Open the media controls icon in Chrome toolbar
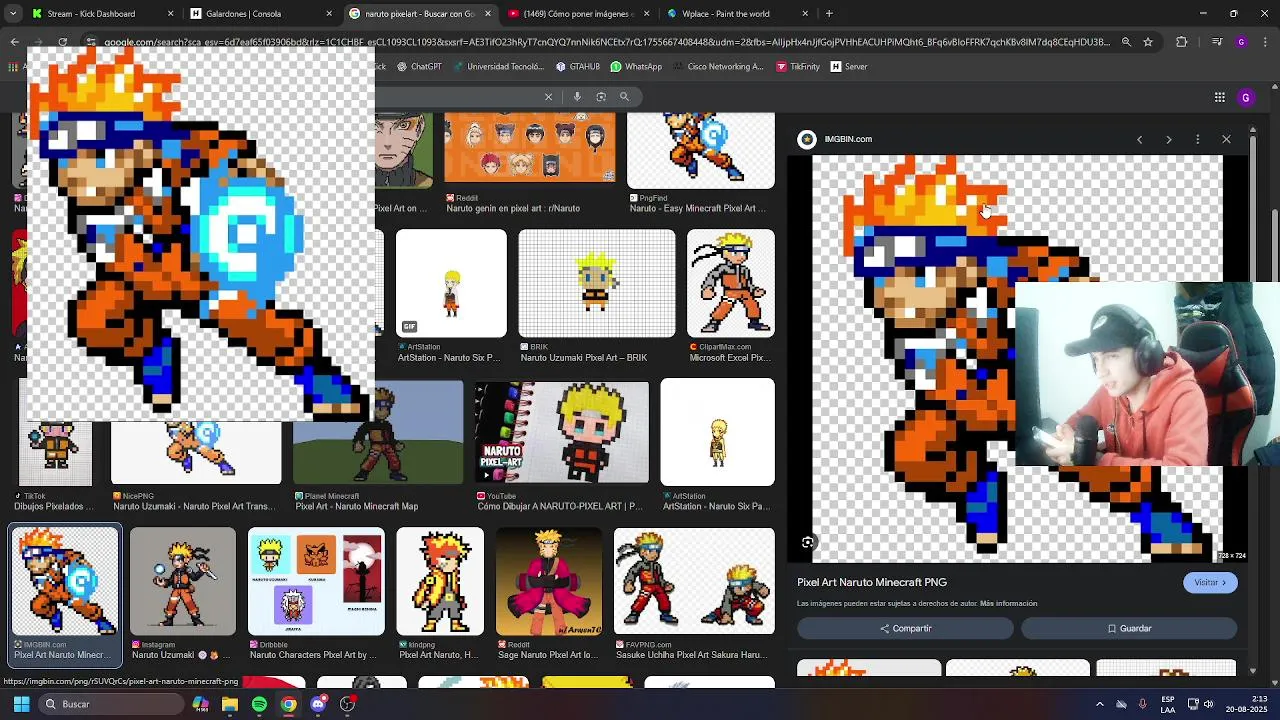Viewport: 1280px width, 720px height. [1217, 42]
